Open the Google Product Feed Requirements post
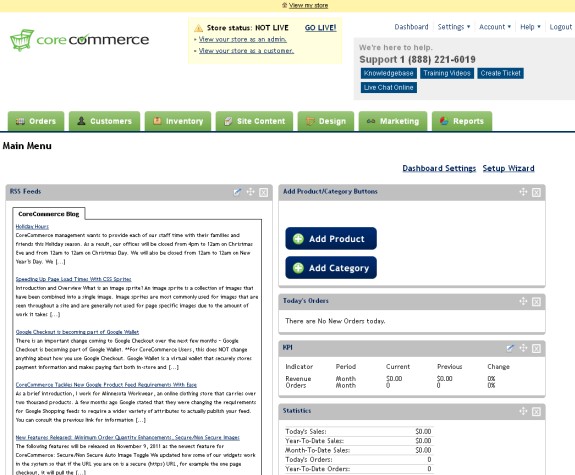Image resolution: width=575 pixels, height=475 pixels. coord(106,385)
